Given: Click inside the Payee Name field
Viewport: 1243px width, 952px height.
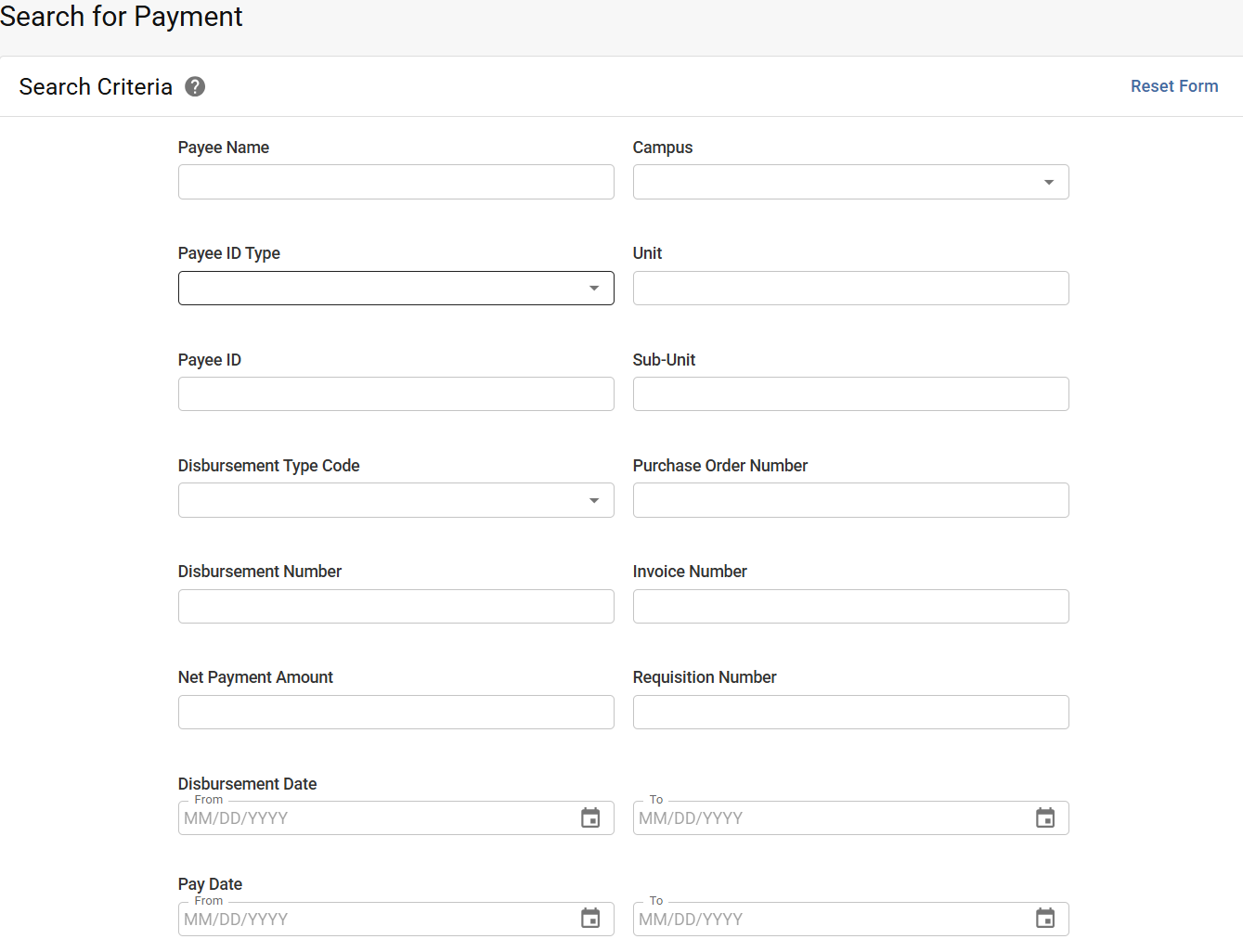Looking at the screenshot, I should click(395, 182).
